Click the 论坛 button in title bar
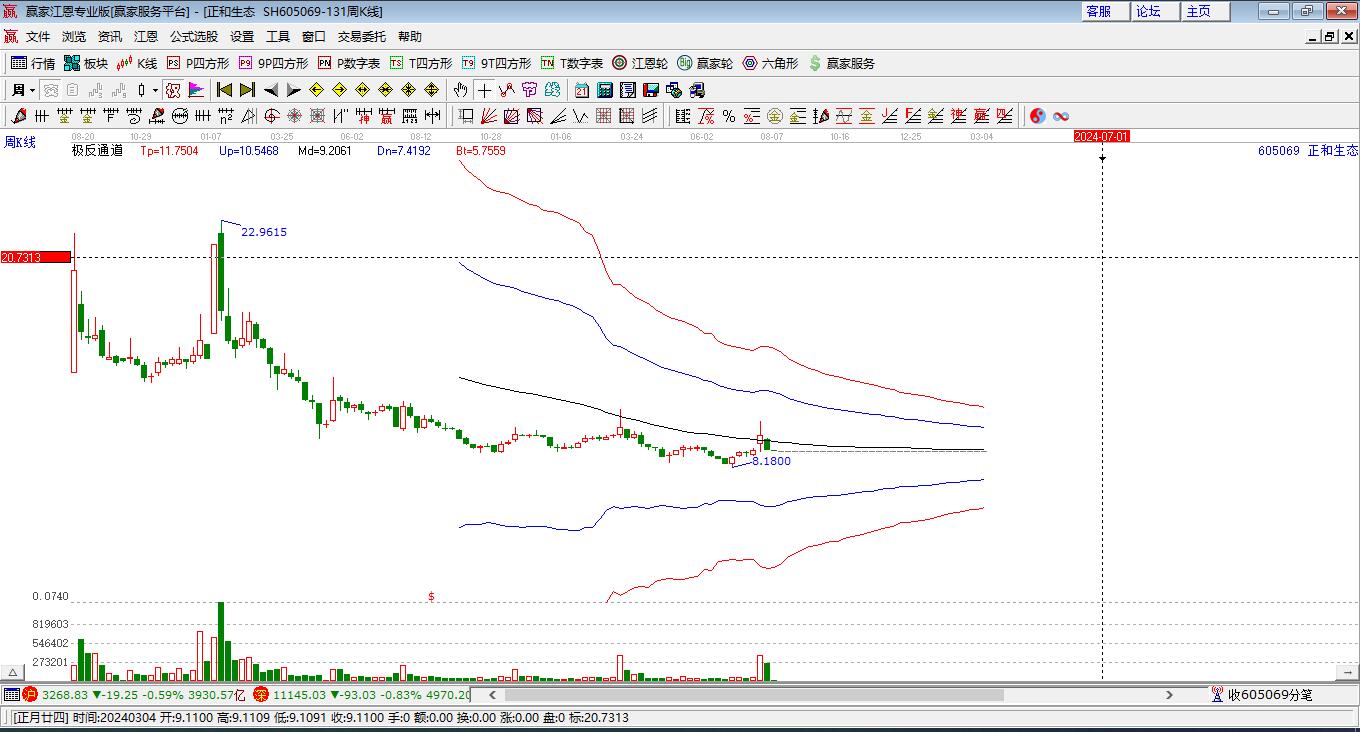This screenshot has width=1360, height=732. (1156, 11)
